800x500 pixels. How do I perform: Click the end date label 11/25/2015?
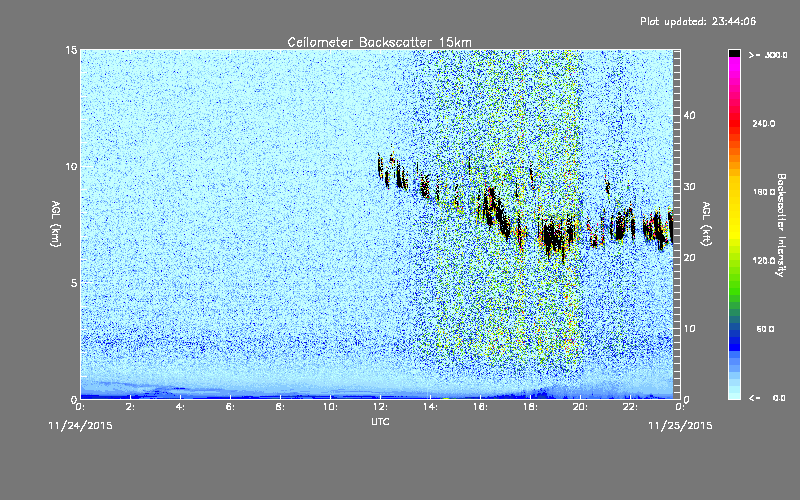point(680,426)
